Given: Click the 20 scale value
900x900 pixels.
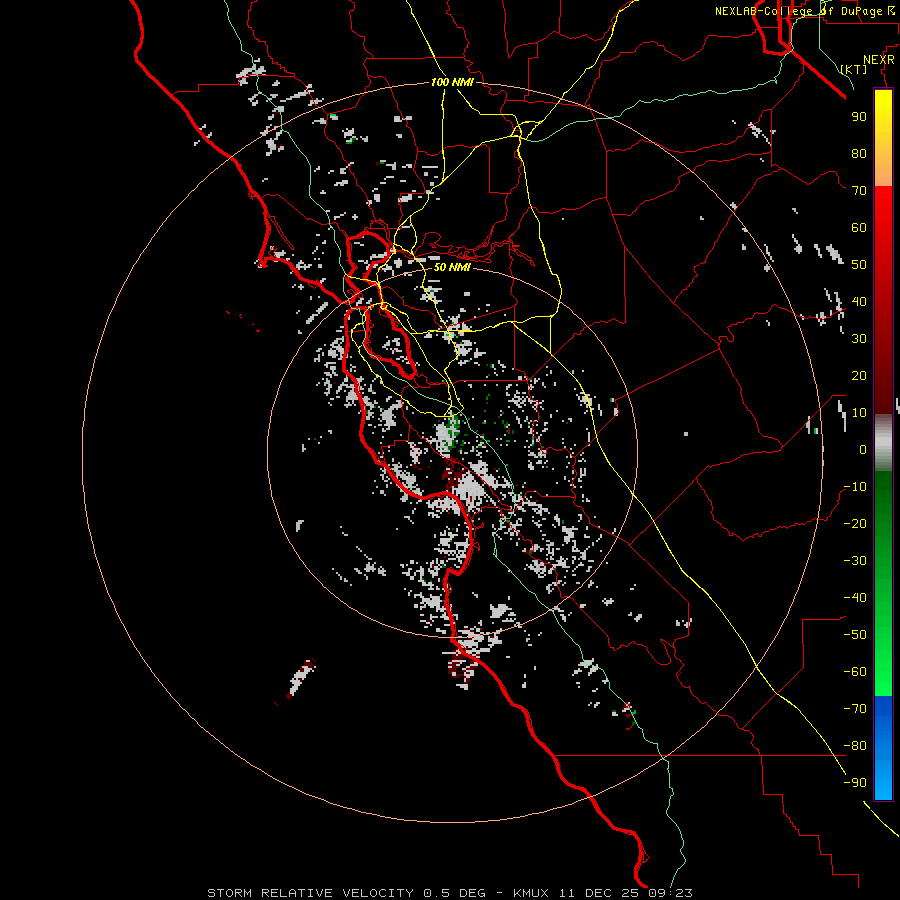Looking at the screenshot, I should point(859,376).
